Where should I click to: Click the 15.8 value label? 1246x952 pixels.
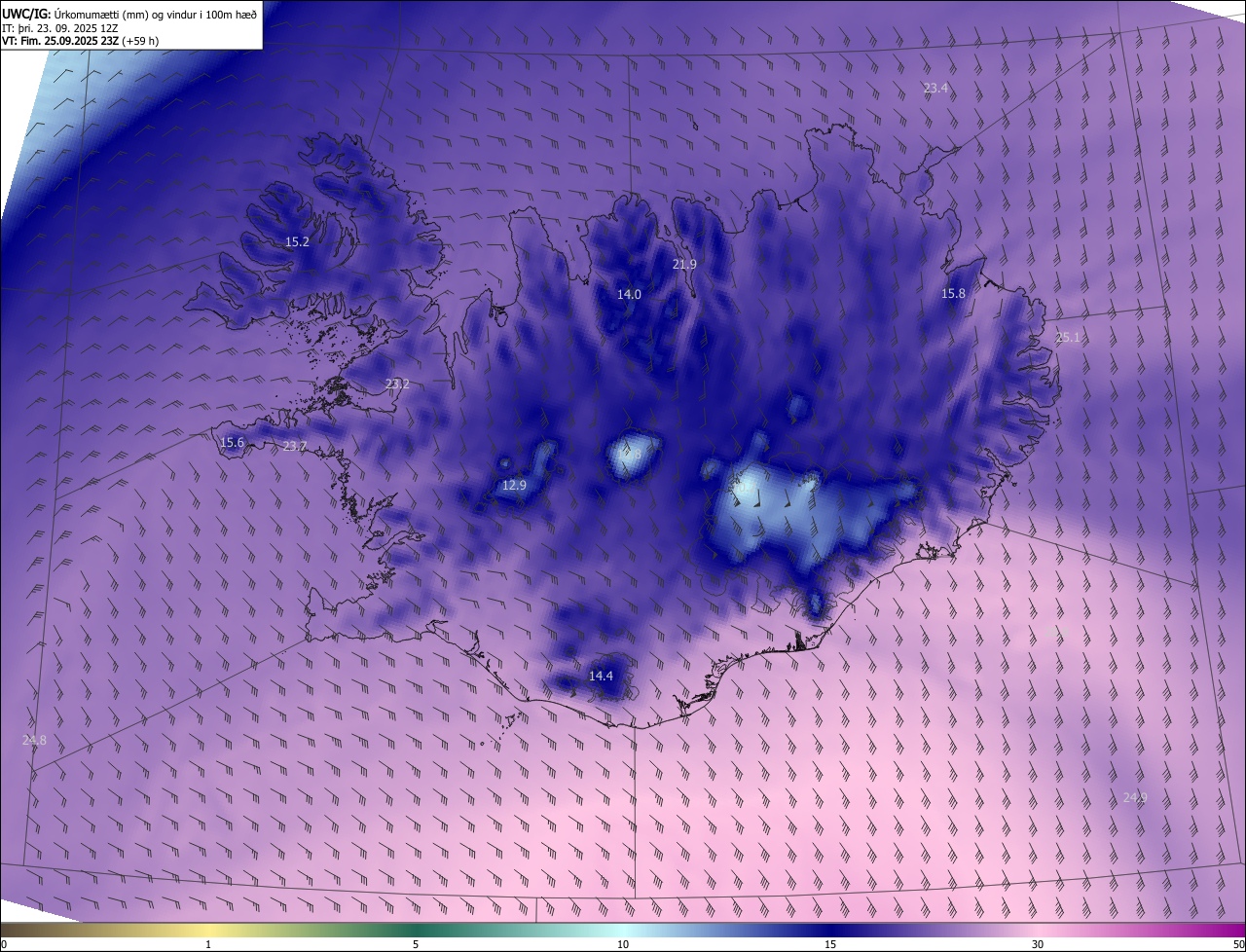click(953, 294)
